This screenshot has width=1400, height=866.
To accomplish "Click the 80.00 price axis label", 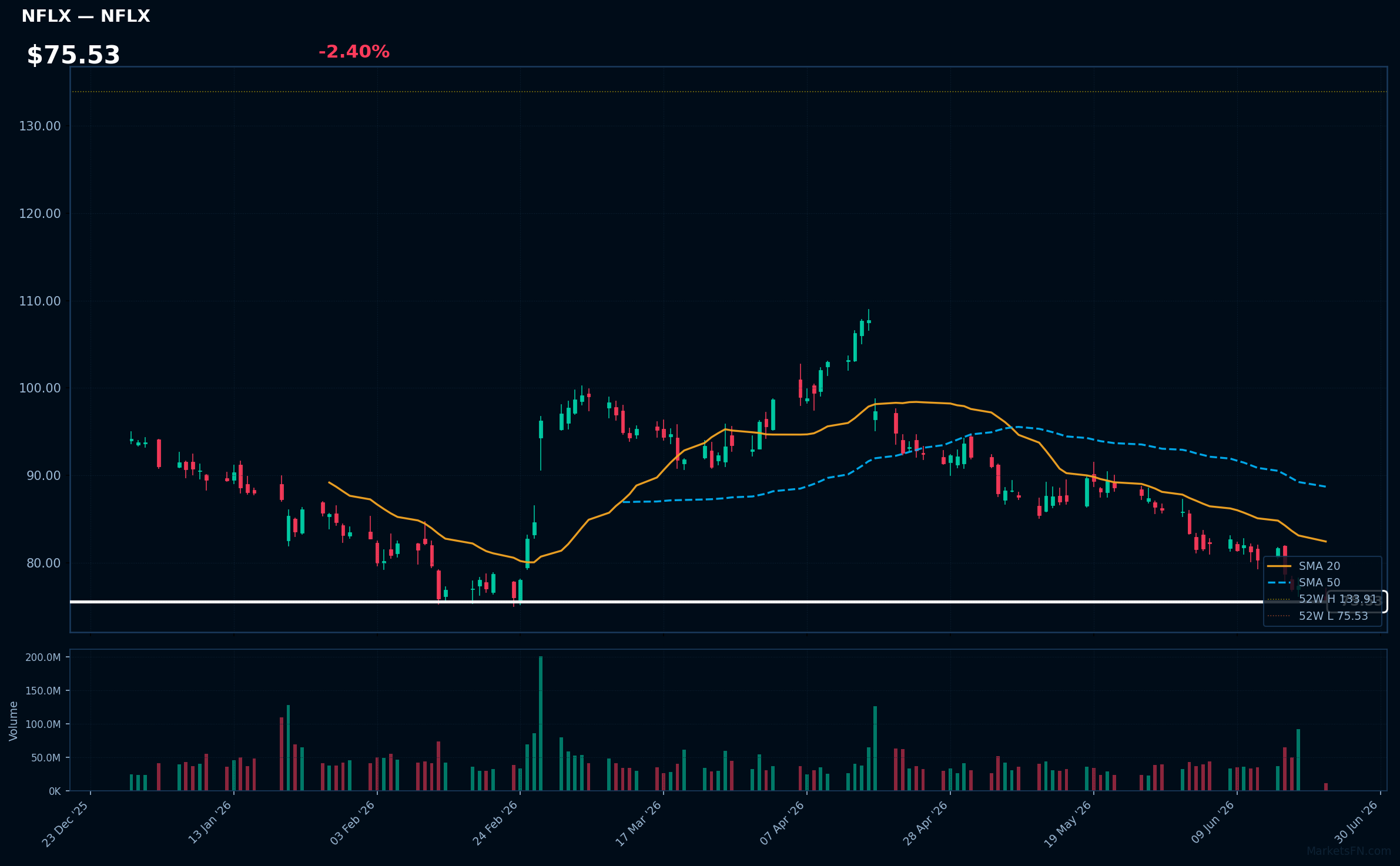I will [x=43, y=563].
